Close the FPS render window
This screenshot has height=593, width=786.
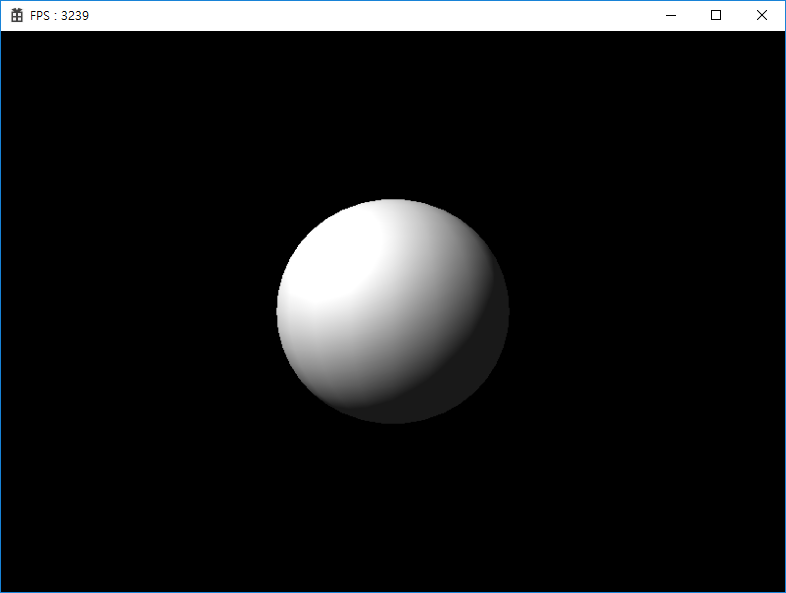tap(761, 16)
